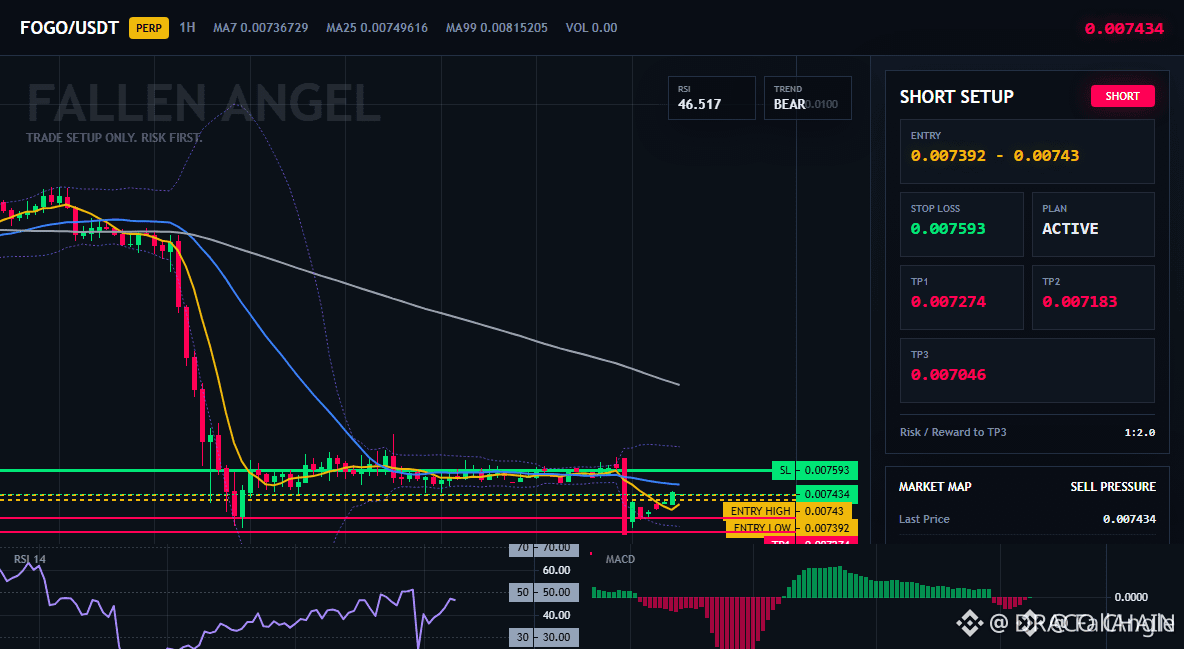
Task: Click the TP3 value 0.007046
Action: [x=948, y=375]
